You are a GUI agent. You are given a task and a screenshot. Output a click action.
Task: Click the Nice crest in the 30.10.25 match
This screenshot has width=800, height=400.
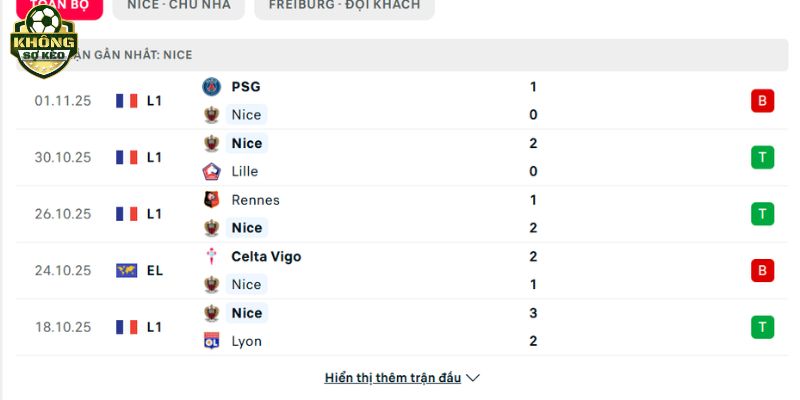click(x=211, y=143)
